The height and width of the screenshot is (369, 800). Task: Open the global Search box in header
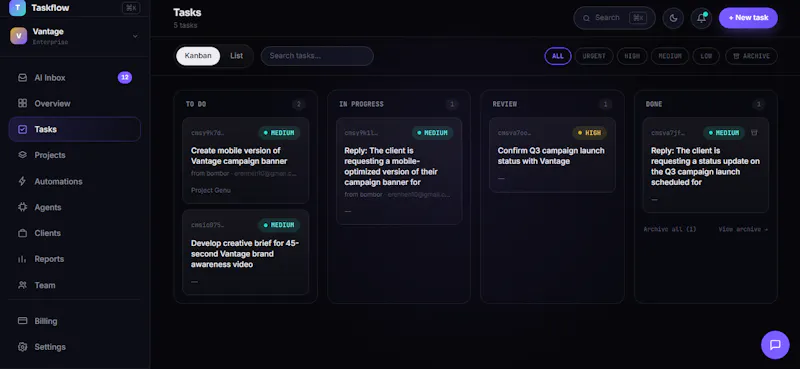coord(614,18)
